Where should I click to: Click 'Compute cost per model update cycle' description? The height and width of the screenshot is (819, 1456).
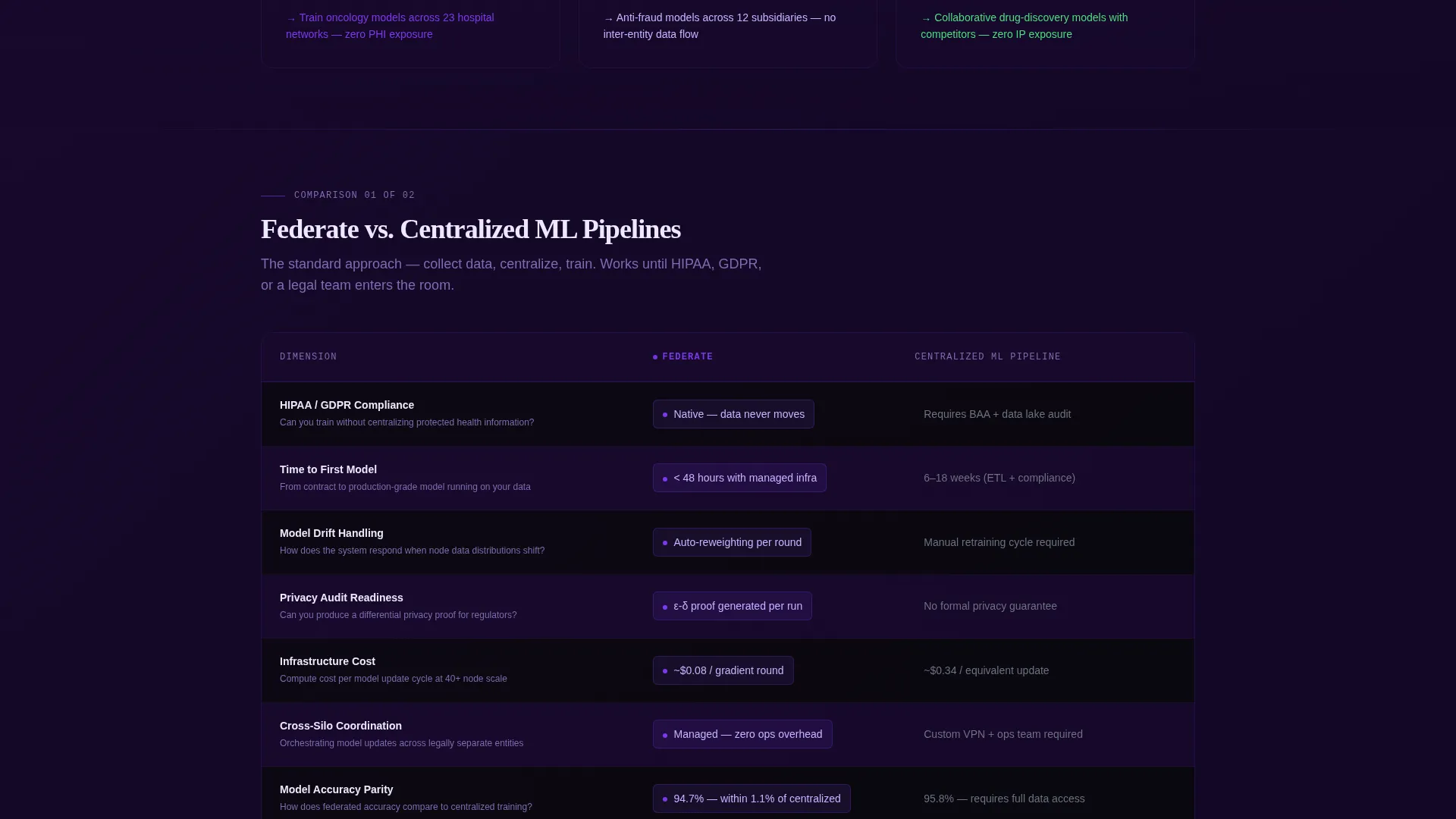click(x=393, y=679)
